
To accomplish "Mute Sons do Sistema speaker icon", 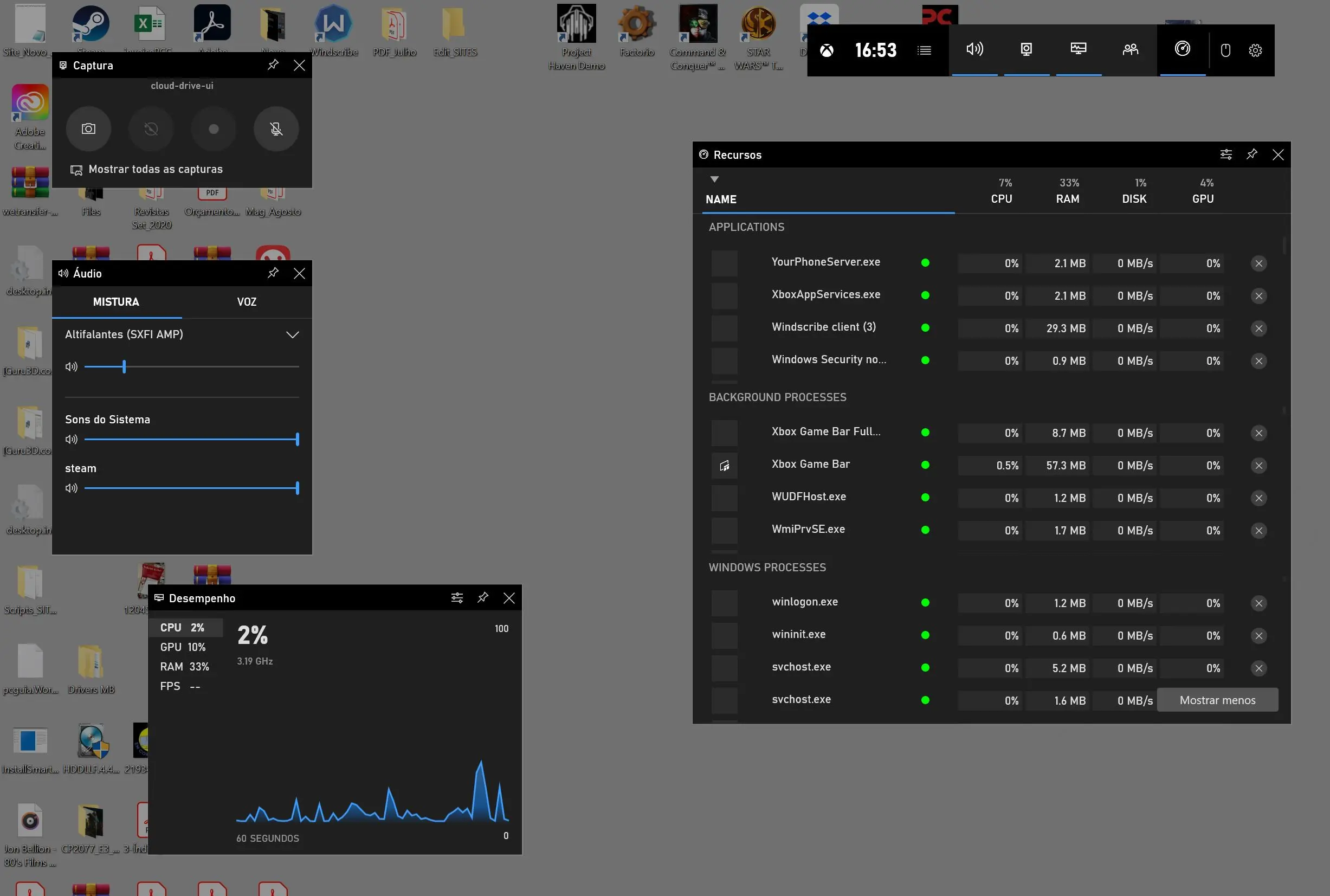I will click(72, 440).
